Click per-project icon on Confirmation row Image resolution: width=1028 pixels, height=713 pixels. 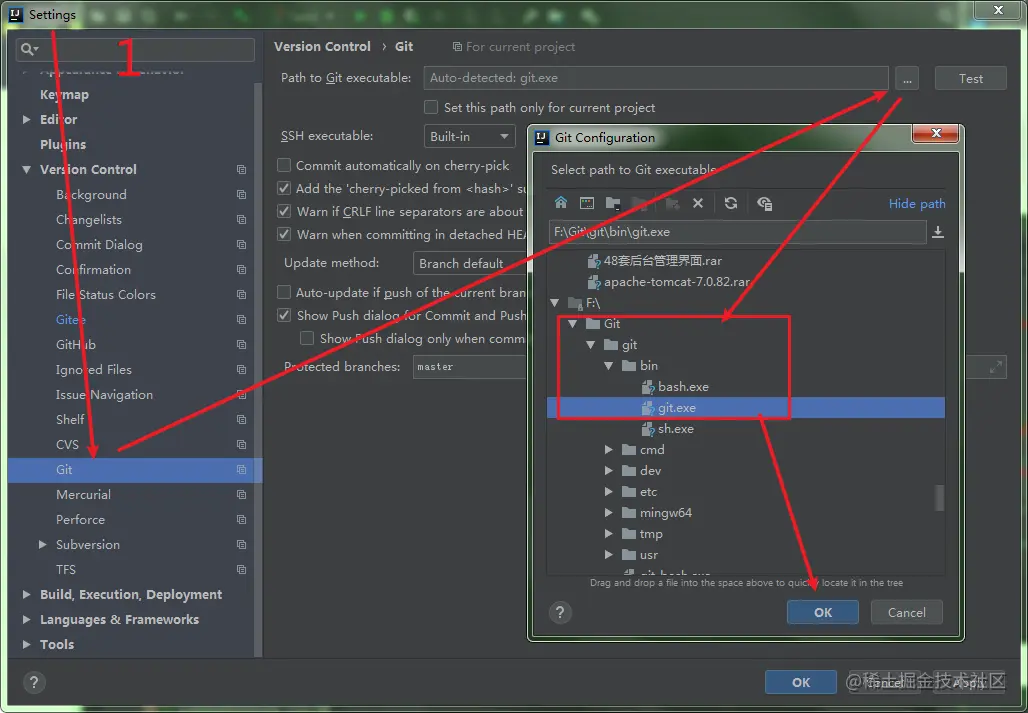pos(241,269)
